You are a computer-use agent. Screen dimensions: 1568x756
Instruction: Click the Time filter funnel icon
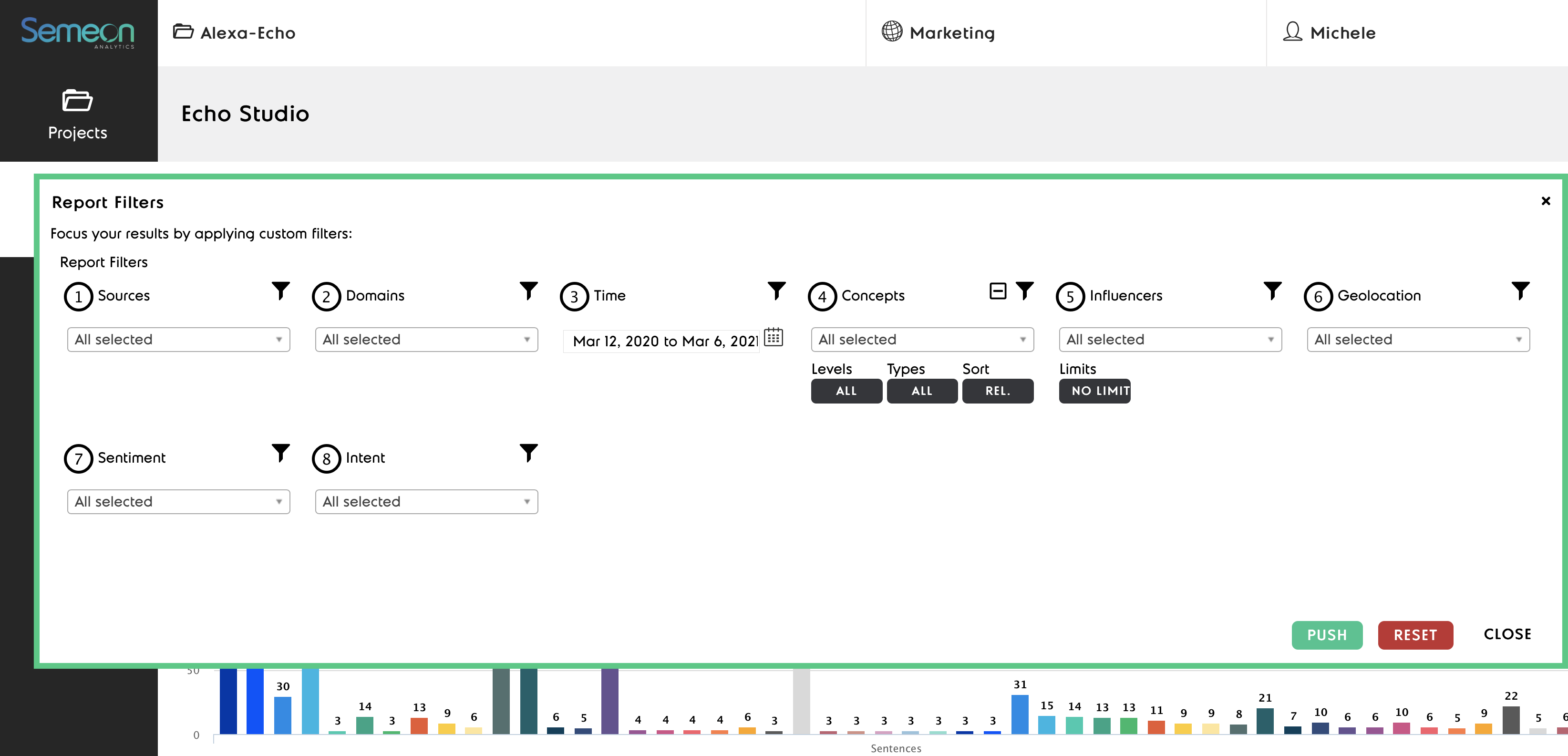pos(776,290)
